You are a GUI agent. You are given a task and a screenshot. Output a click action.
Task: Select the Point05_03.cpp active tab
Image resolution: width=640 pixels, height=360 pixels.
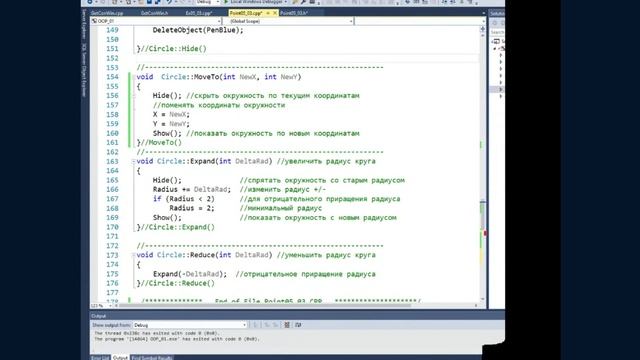point(246,13)
